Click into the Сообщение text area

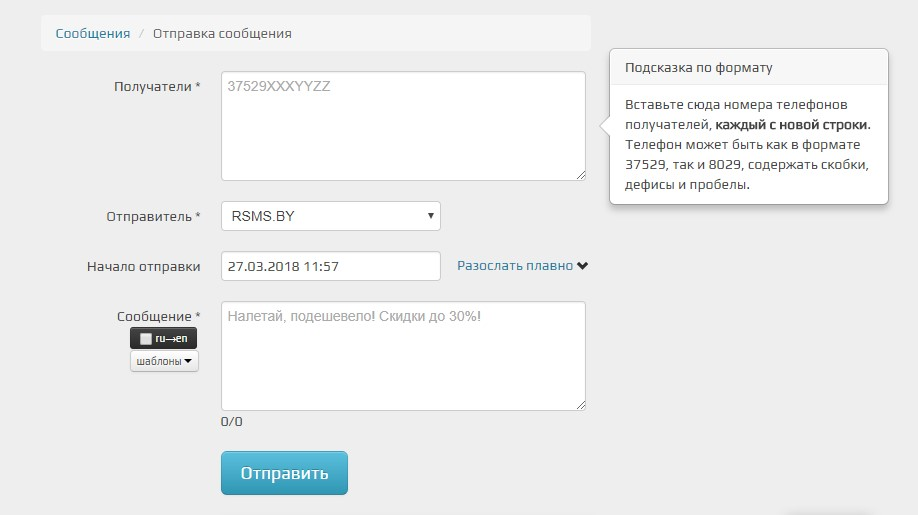(x=402, y=356)
